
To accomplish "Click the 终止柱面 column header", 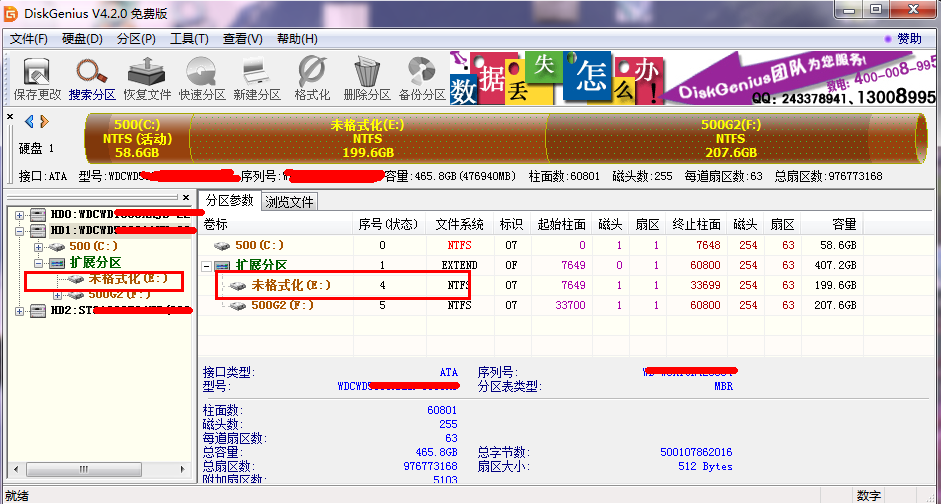I will 696,224.
